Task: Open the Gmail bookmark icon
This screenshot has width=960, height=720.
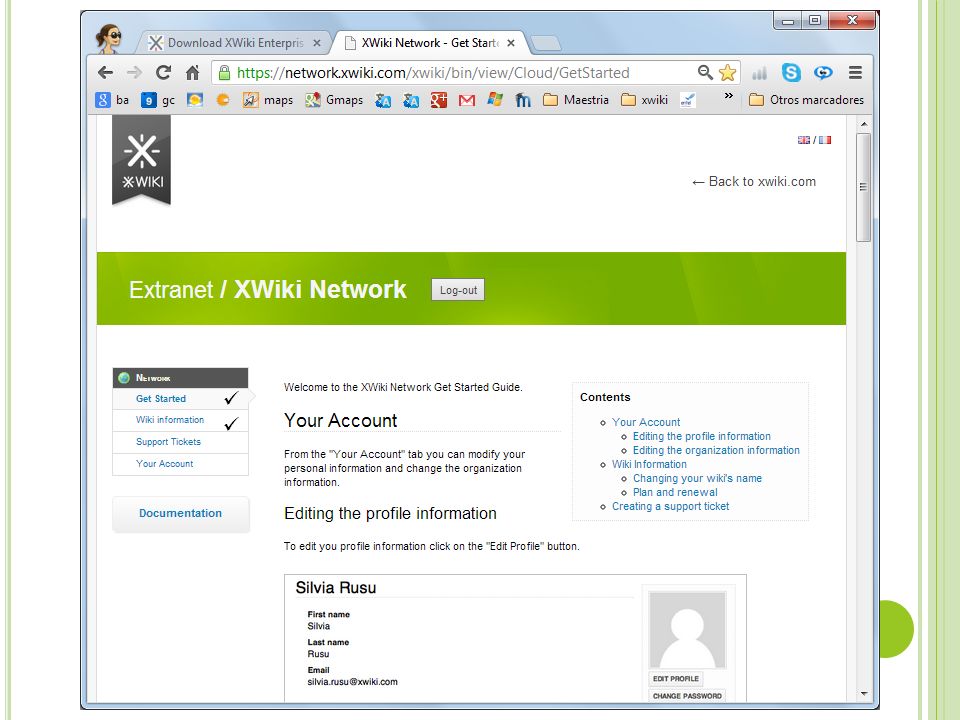Action: (467, 100)
